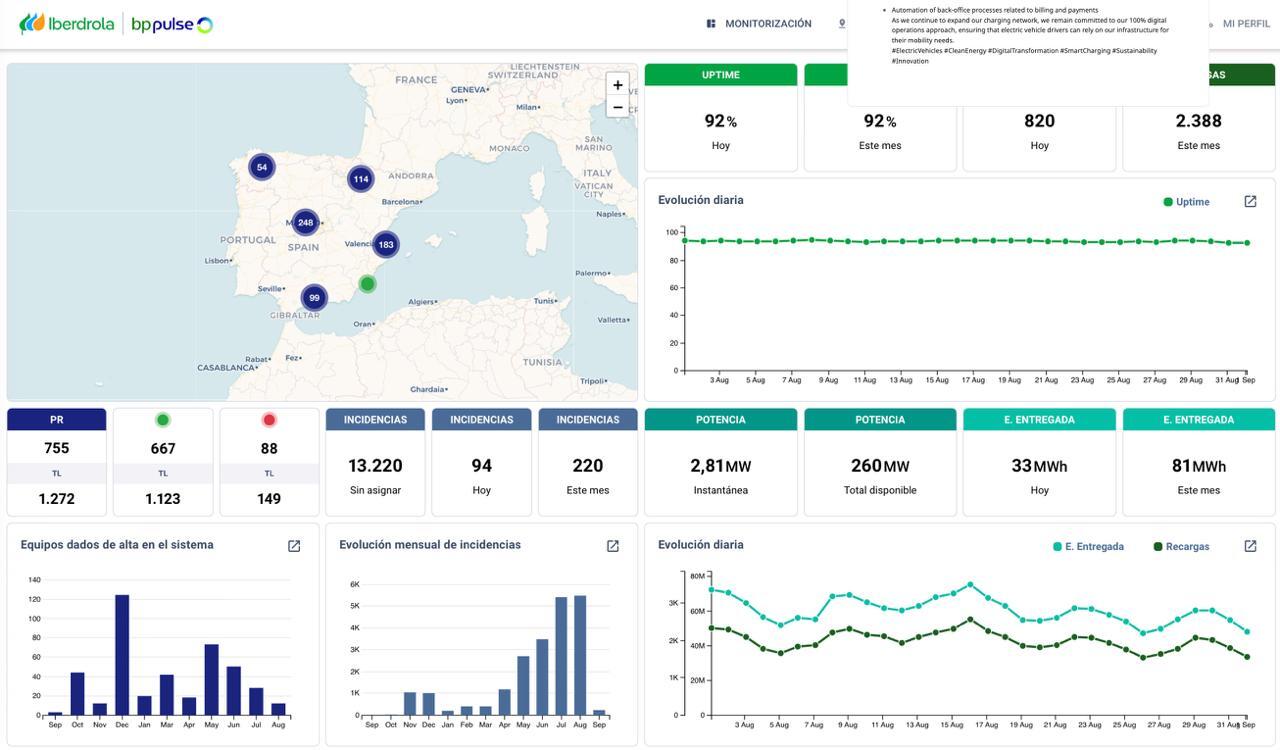
Task: Expand the Uptime daily evolution chart
Action: [x=1250, y=202]
